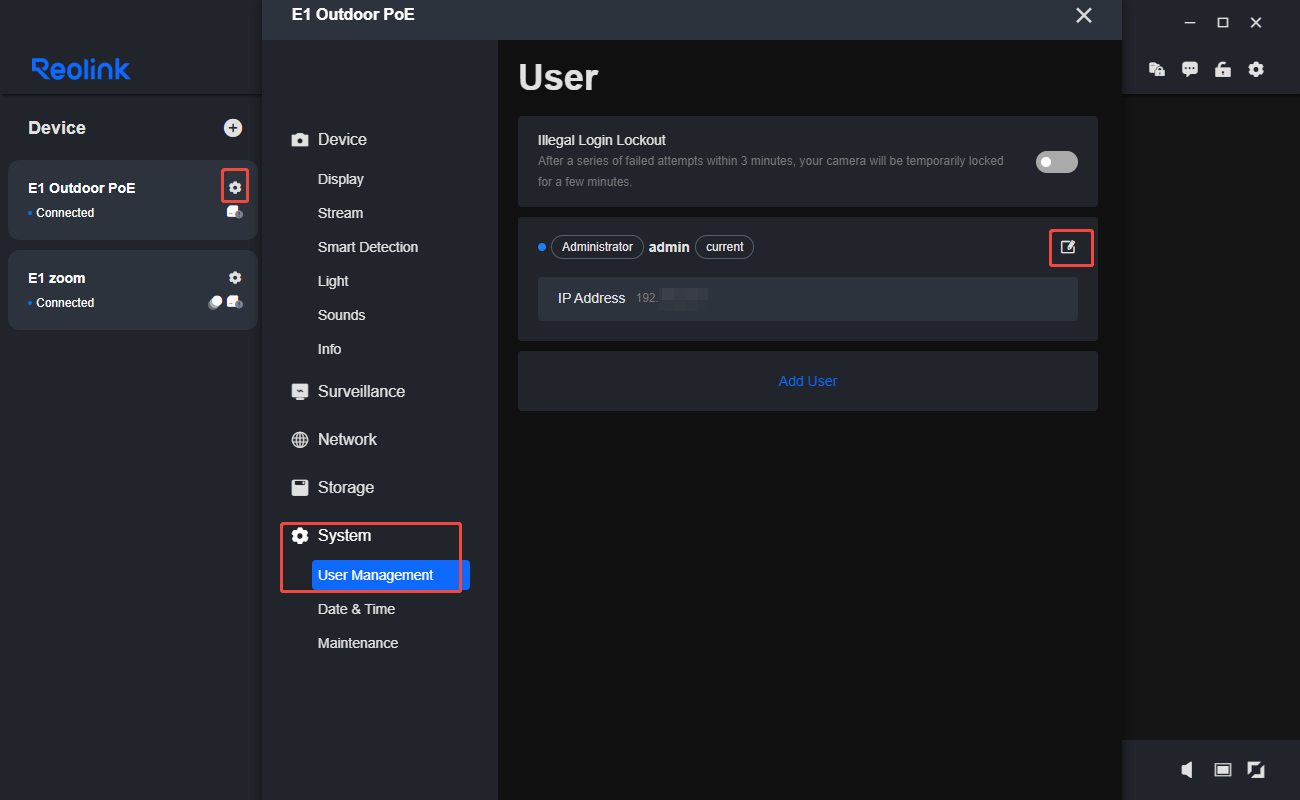The image size is (1300, 800).
Task: Enter fullscreen with the expand icon
Action: pyautogui.click(x=1256, y=770)
